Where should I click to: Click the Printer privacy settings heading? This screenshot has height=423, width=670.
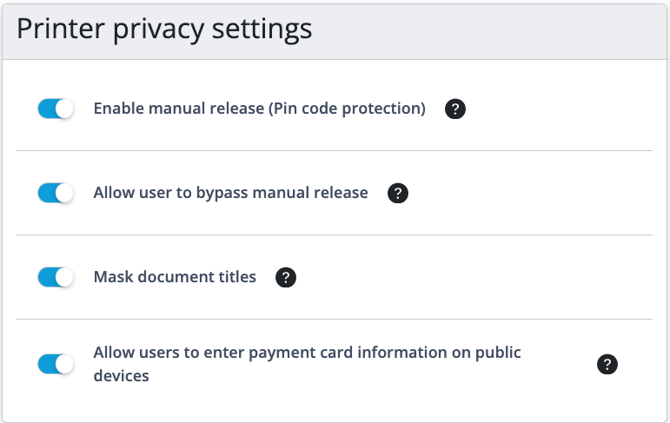point(165,29)
